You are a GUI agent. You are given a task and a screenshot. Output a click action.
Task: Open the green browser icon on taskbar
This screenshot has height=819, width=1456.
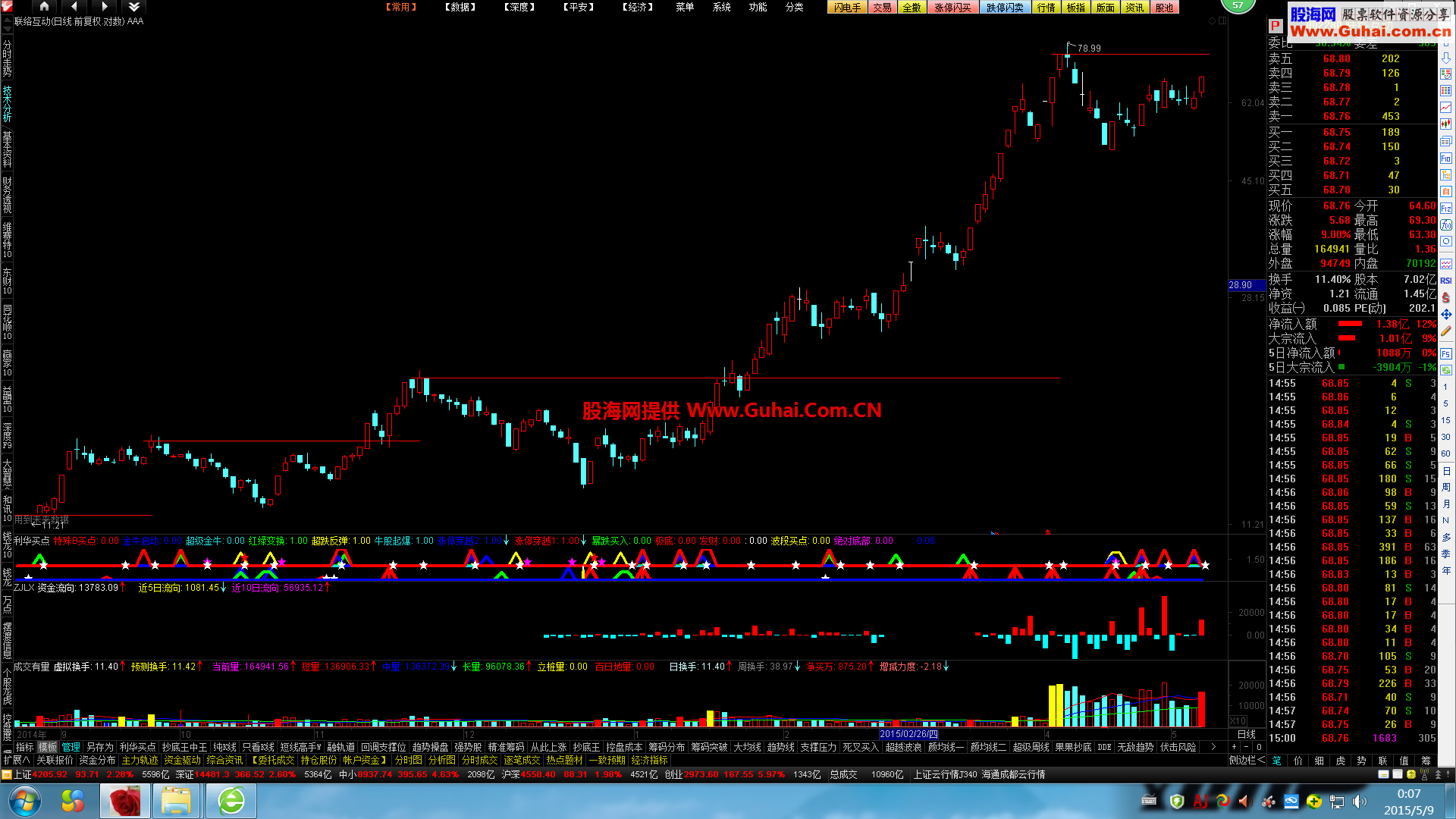click(231, 802)
